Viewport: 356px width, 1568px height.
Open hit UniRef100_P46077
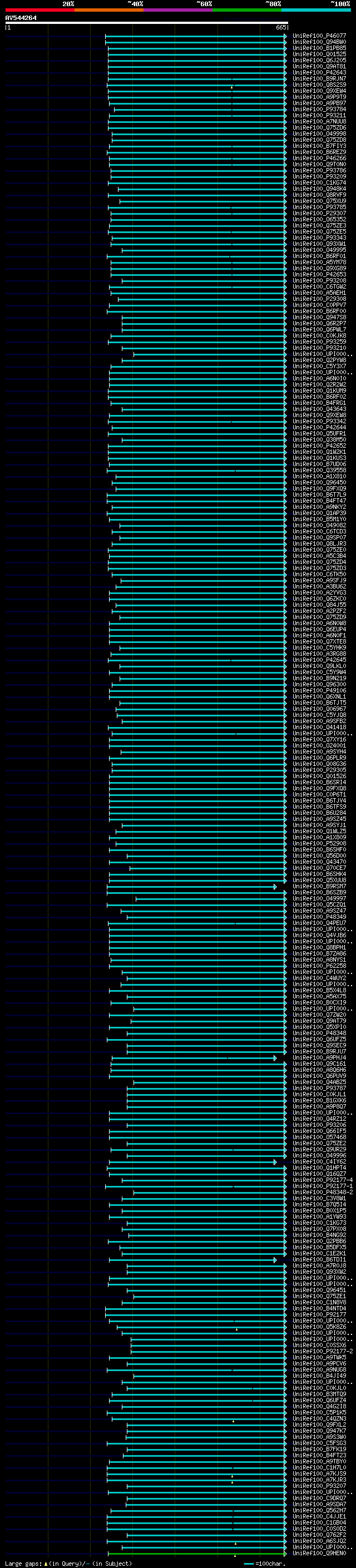319,36
